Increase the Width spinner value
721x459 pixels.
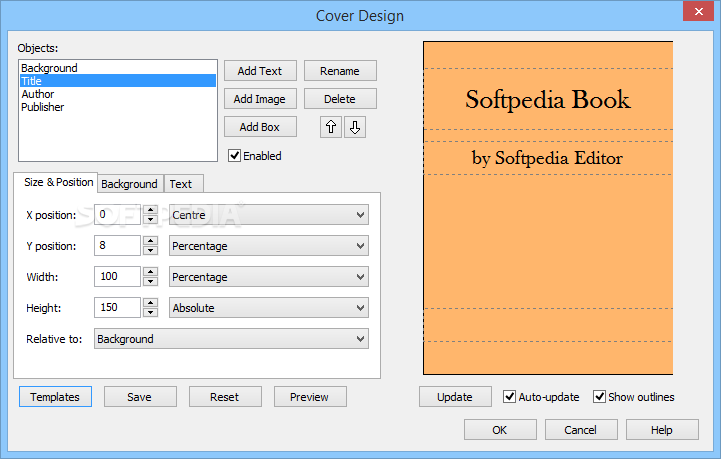[x=150, y=271]
